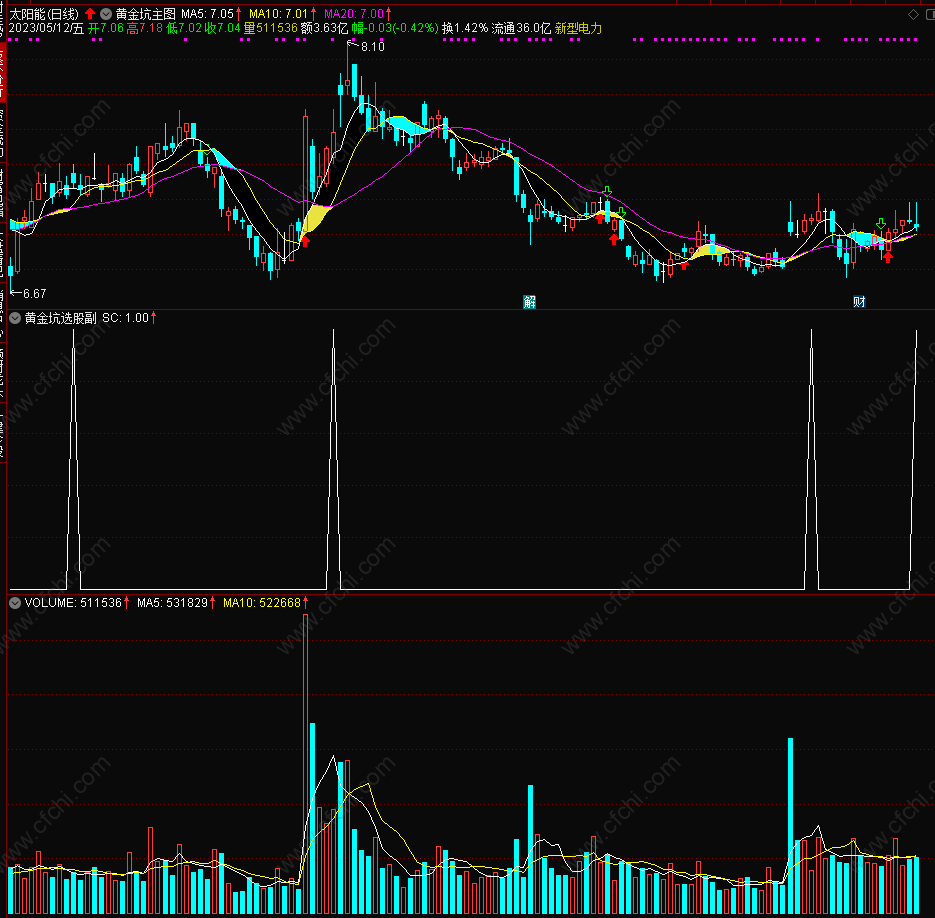Click the float value 流通36.0亿
This screenshot has width=935, height=918.
click(x=521, y=28)
